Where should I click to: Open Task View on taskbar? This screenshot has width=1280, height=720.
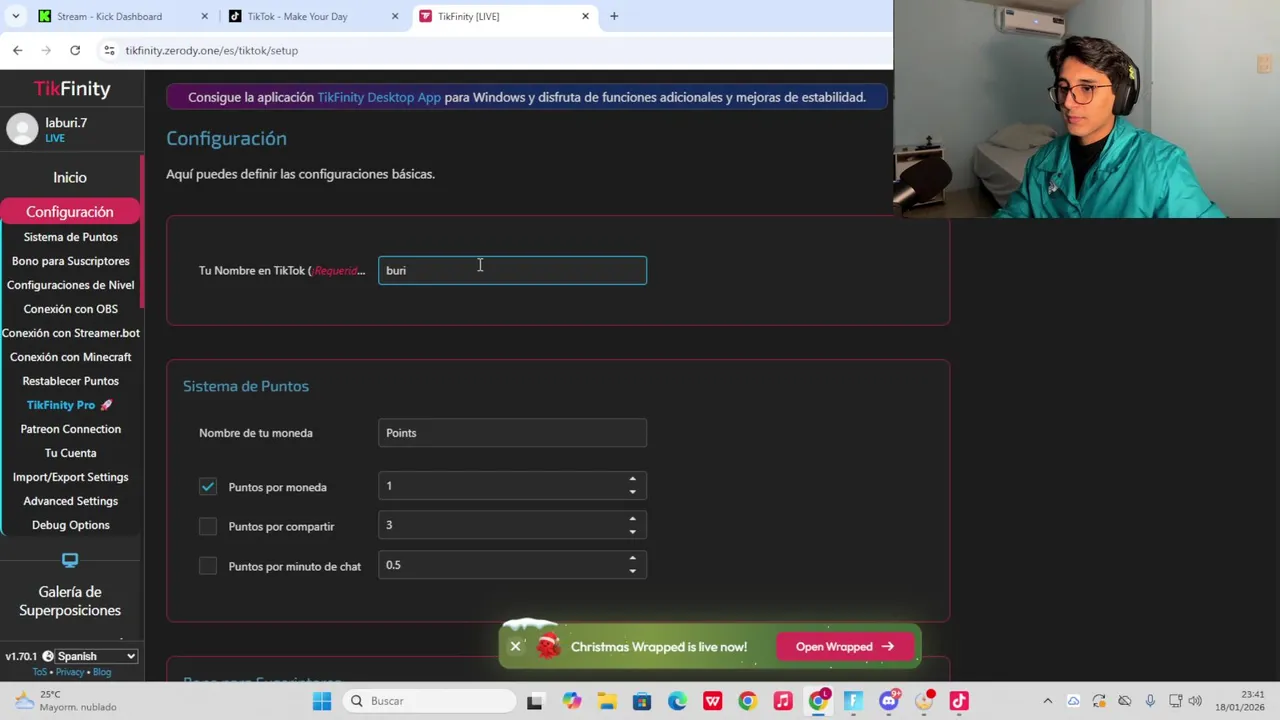point(534,701)
